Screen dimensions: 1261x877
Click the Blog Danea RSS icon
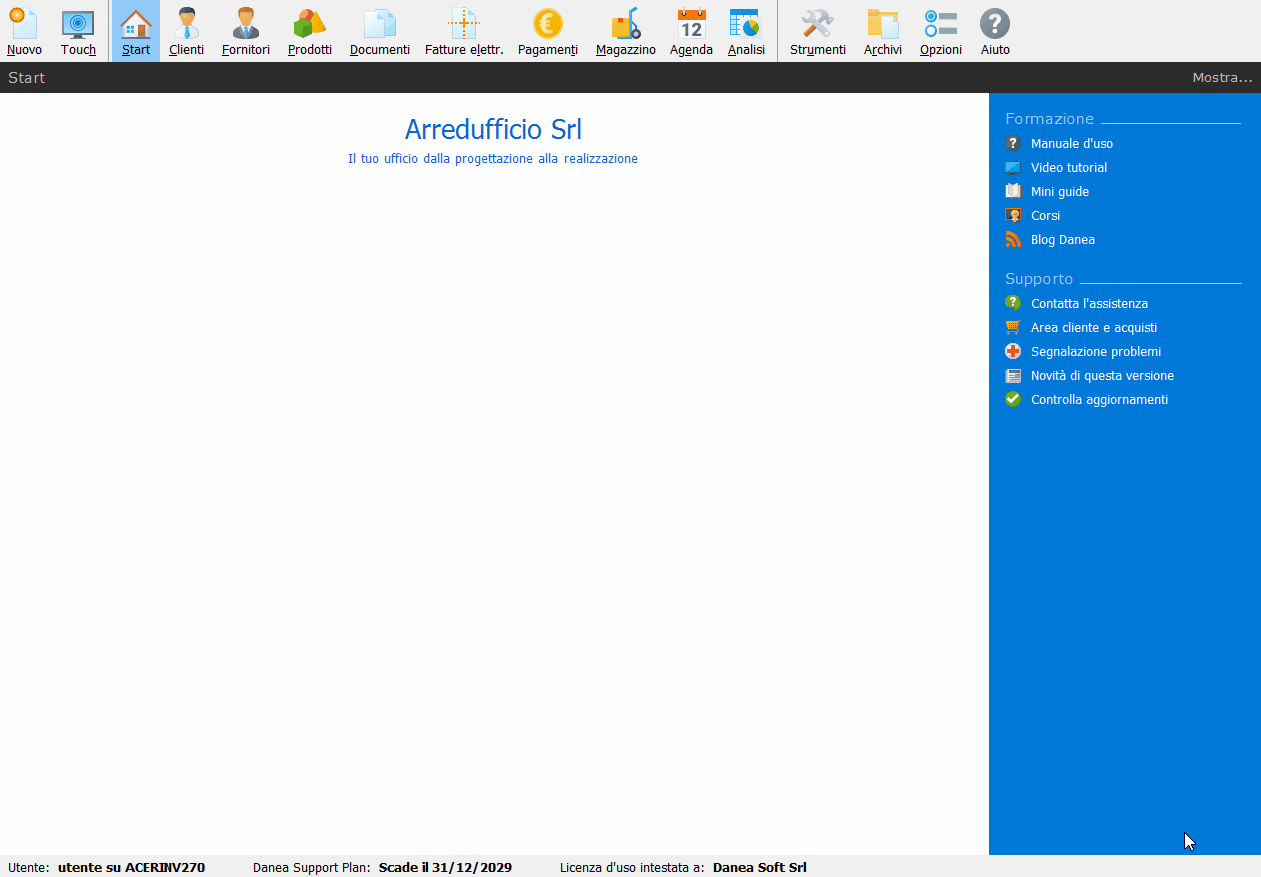tap(1013, 239)
